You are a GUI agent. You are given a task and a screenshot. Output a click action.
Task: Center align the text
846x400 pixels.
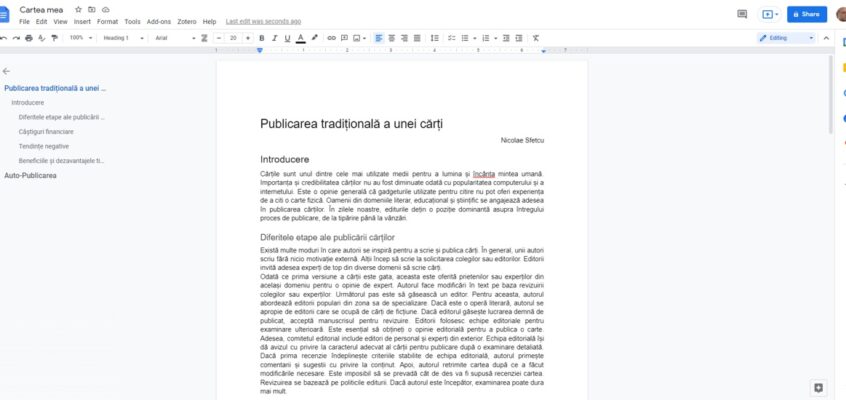pyautogui.click(x=392, y=38)
